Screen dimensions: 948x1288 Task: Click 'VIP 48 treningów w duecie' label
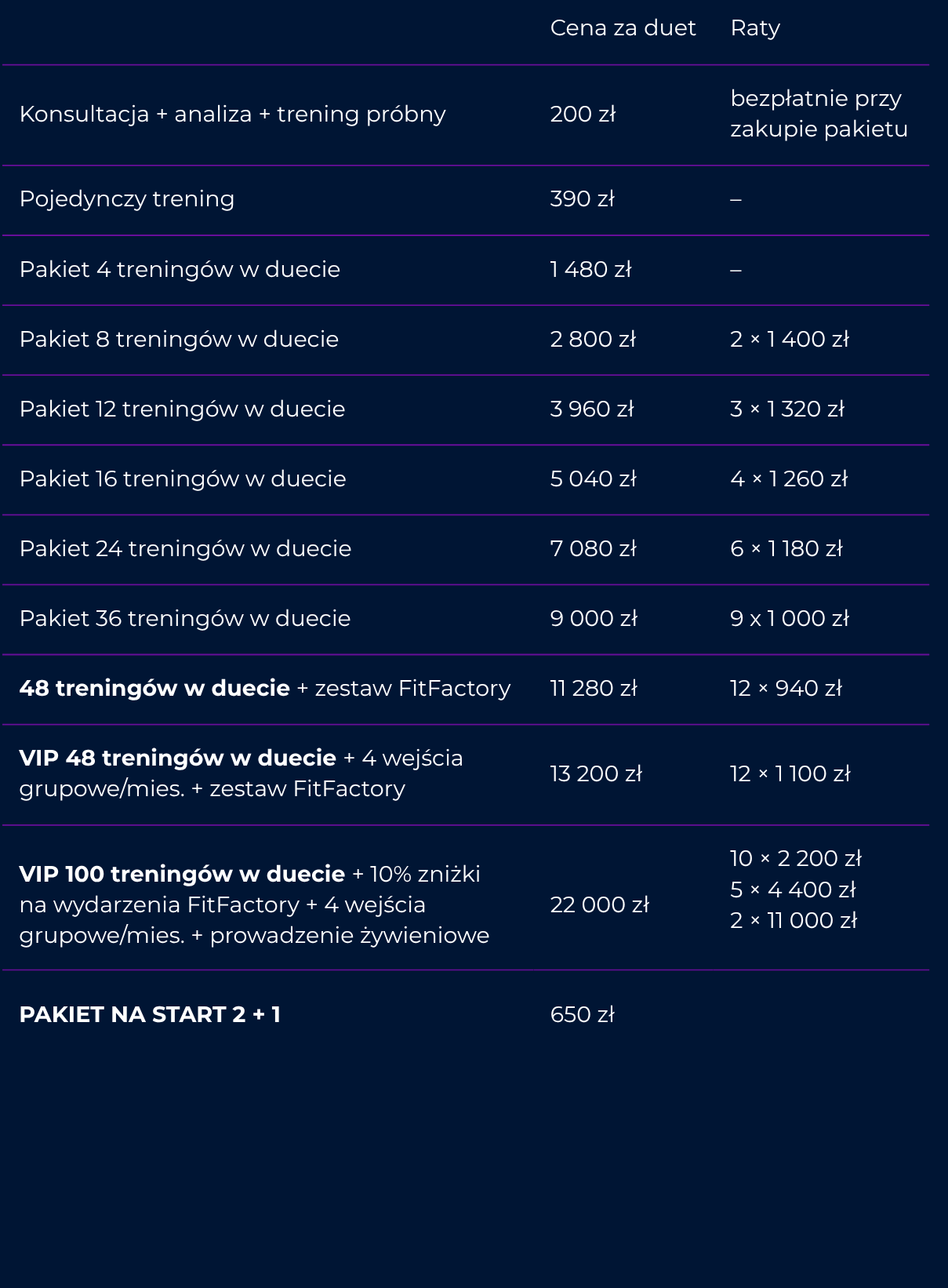(x=178, y=759)
